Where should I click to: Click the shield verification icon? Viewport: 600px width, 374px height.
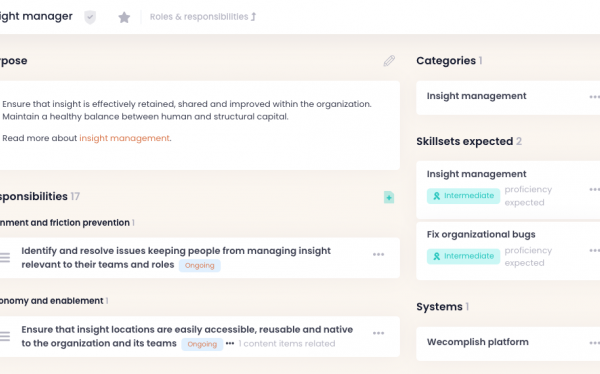tap(90, 17)
